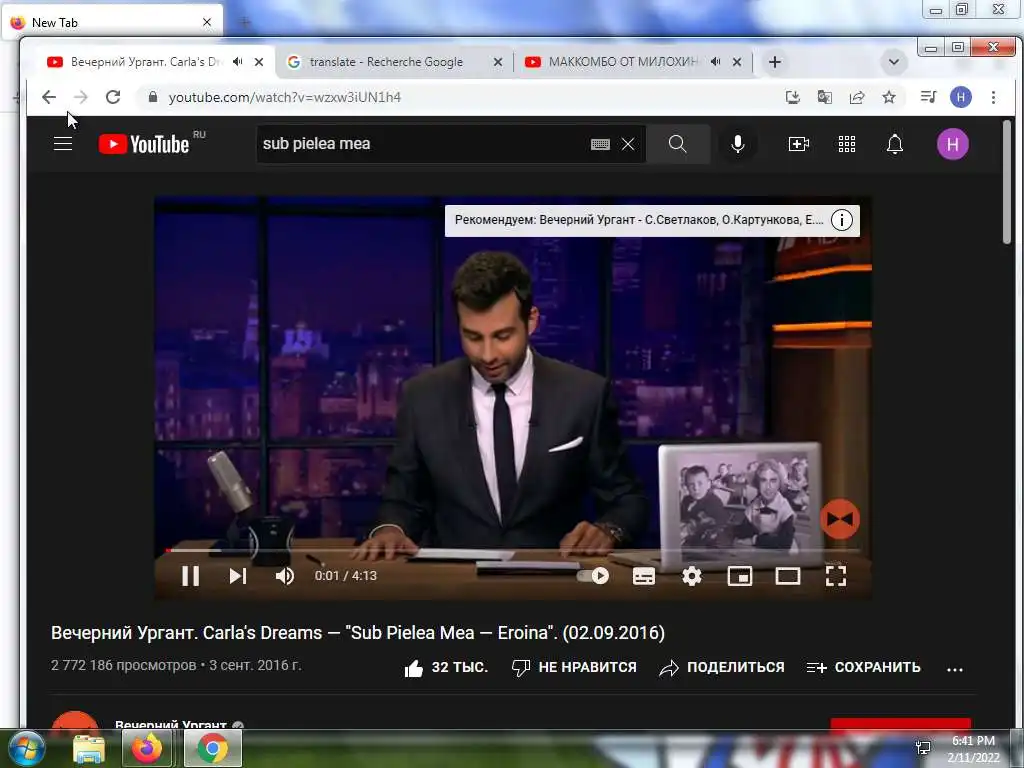Mute the audio of the Вечерний Ургант tab
The height and width of the screenshot is (768, 1024).
click(238, 62)
